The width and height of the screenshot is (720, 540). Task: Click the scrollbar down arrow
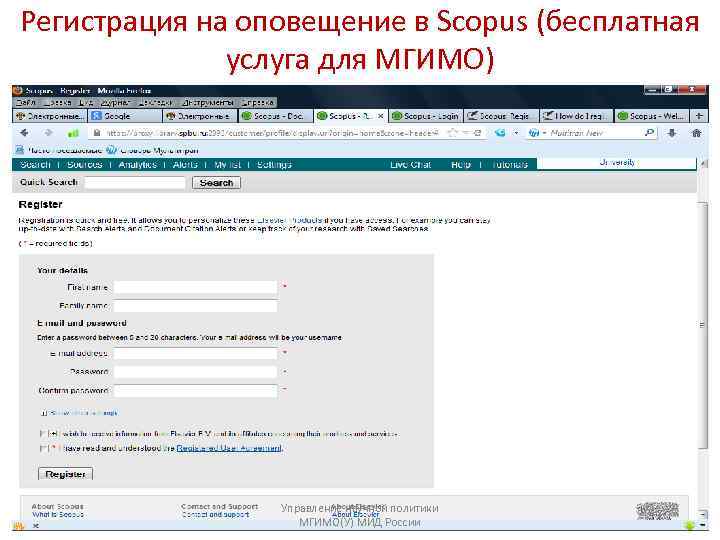pyautogui.click(x=703, y=514)
